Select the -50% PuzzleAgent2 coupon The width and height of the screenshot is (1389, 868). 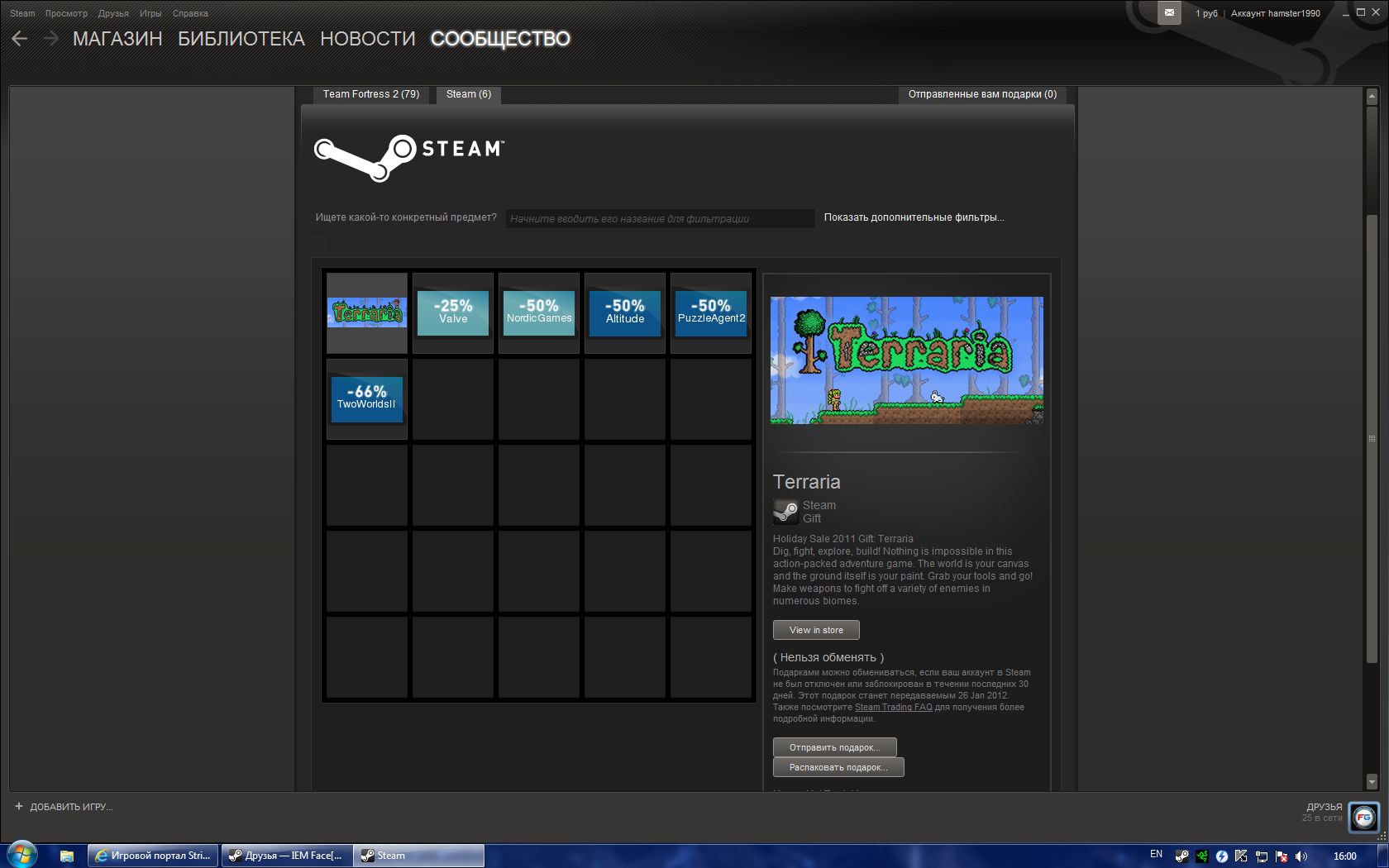coord(711,313)
